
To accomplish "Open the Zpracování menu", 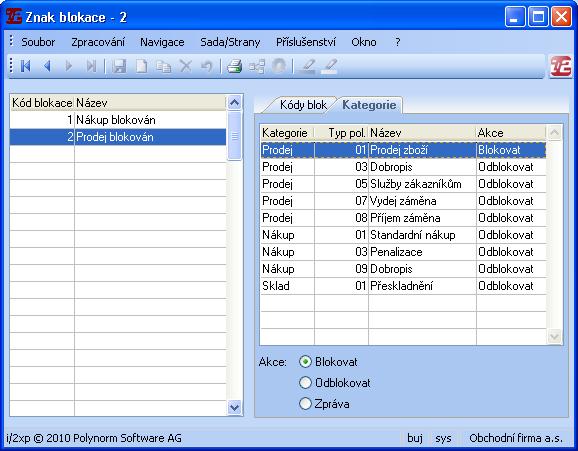I will [x=98, y=42].
